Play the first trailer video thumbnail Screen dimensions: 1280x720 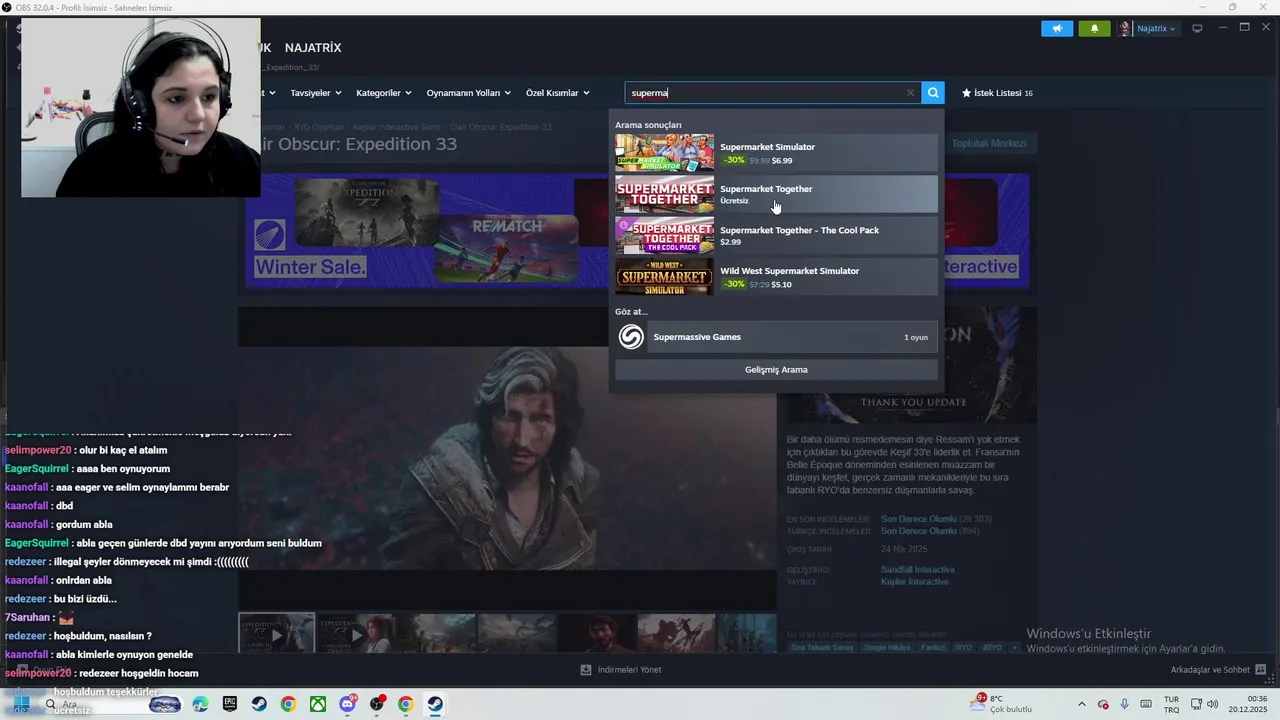[x=276, y=634]
